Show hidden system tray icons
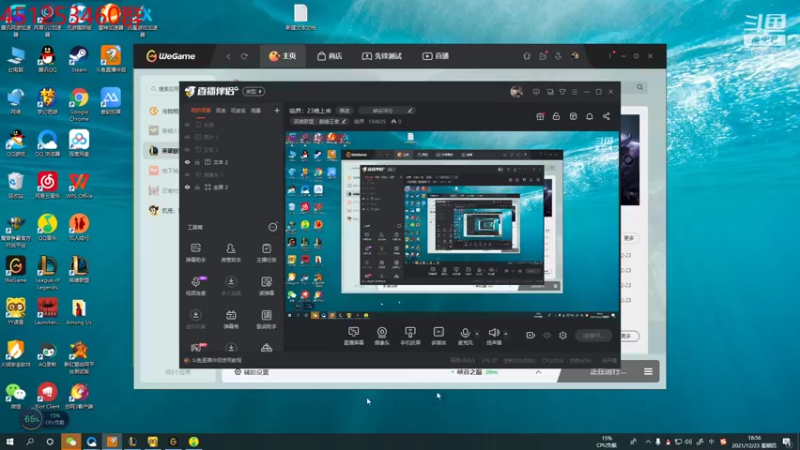The height and width of the screenshot is (450, 800). (648, 442)
